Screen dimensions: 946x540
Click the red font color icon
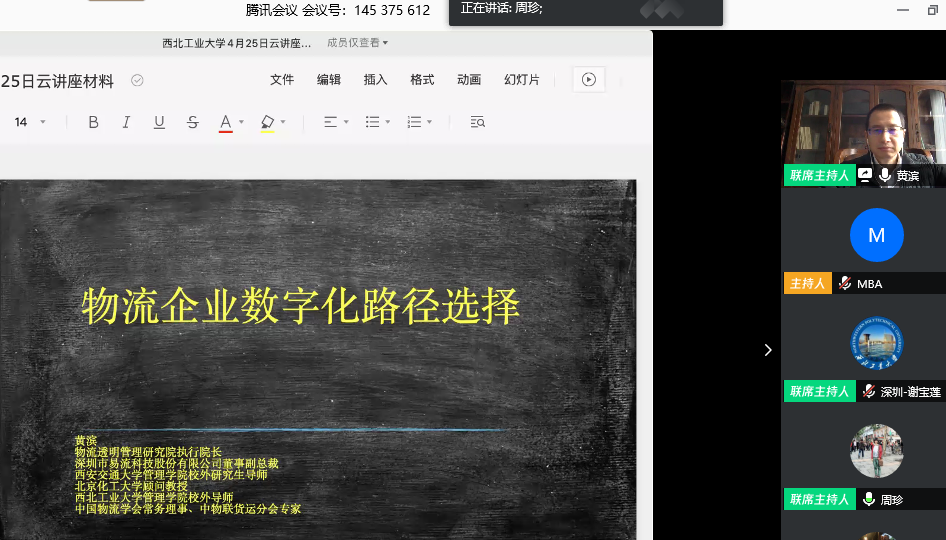(x=225, y=122)
